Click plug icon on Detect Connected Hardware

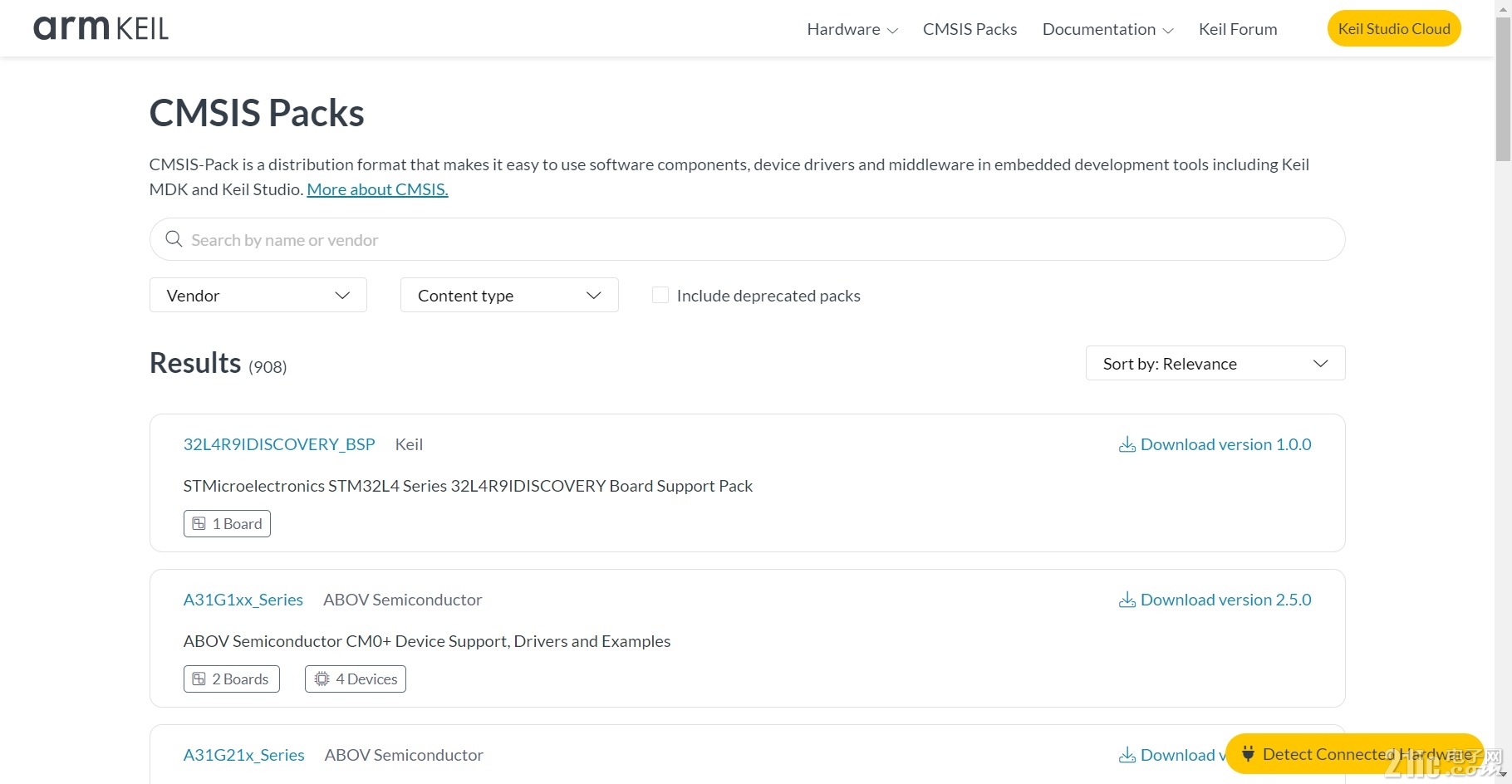tap(1248, 754)
